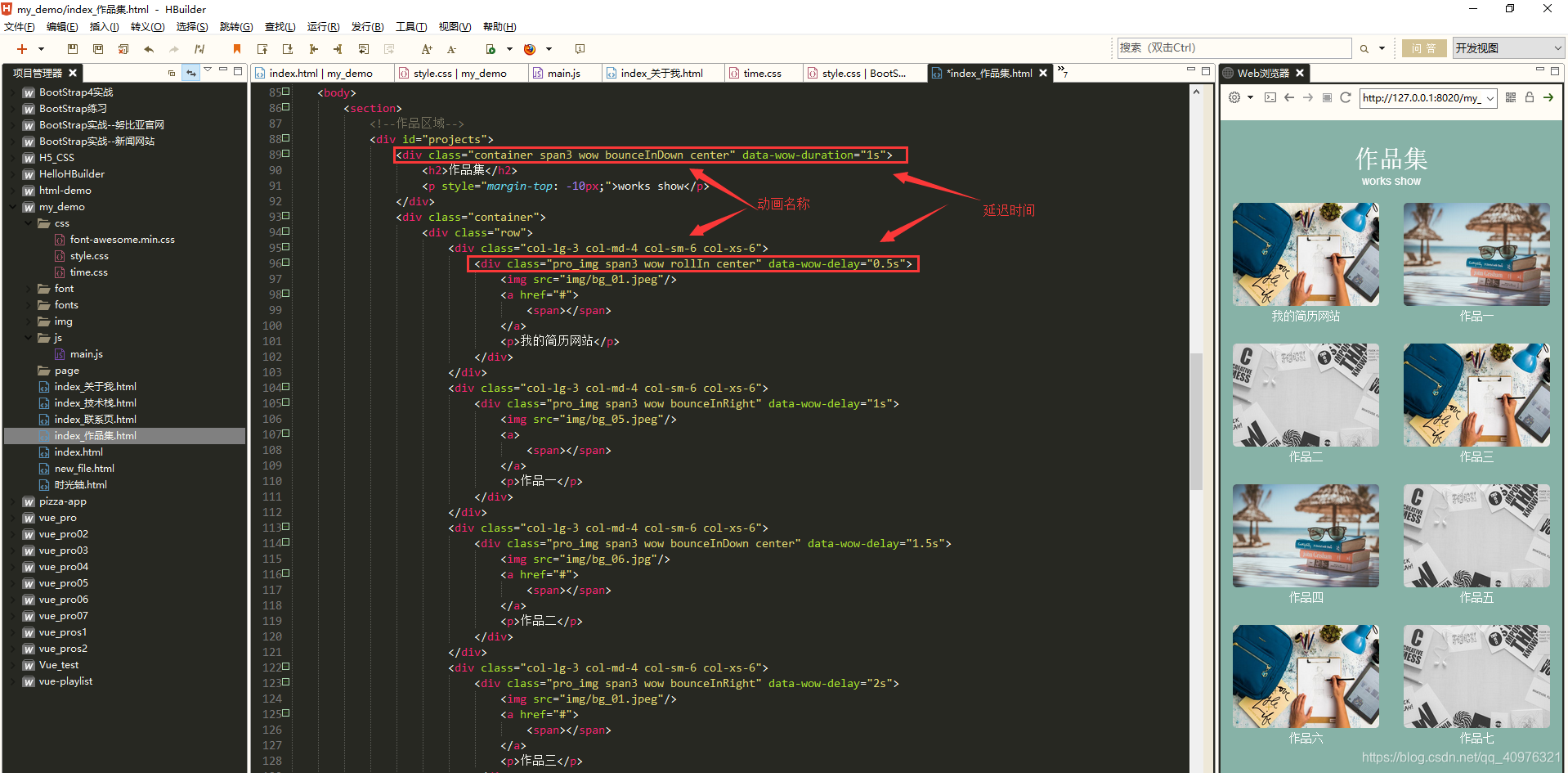Click the Save icon in toolbar

coord(73,49)
